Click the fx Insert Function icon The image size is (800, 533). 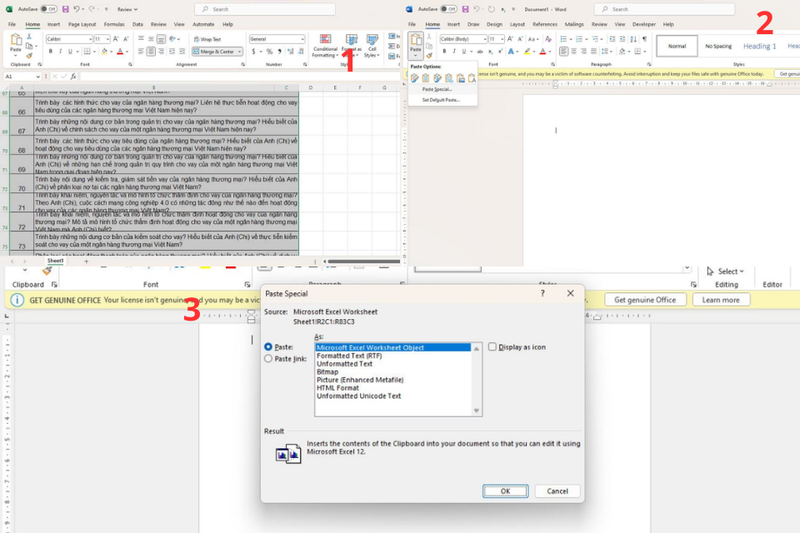(73, 77)
